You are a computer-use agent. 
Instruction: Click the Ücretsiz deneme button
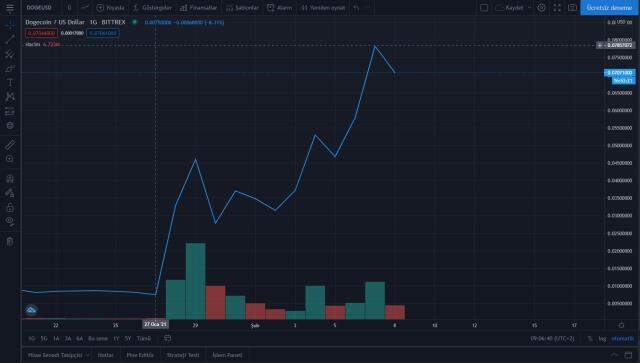tap(609, 7)
